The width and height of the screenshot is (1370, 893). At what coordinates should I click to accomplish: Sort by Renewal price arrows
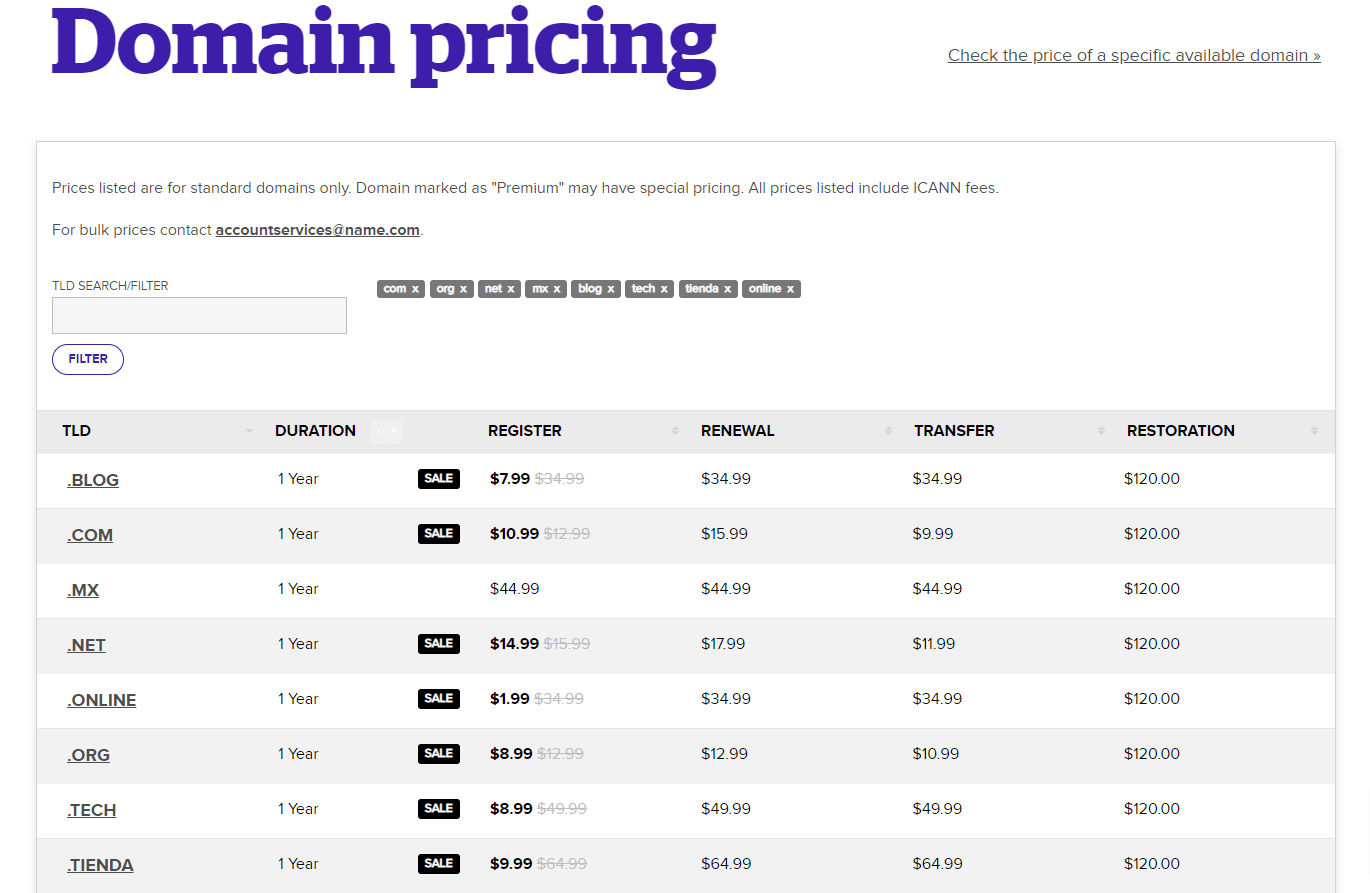click(888, 431)
